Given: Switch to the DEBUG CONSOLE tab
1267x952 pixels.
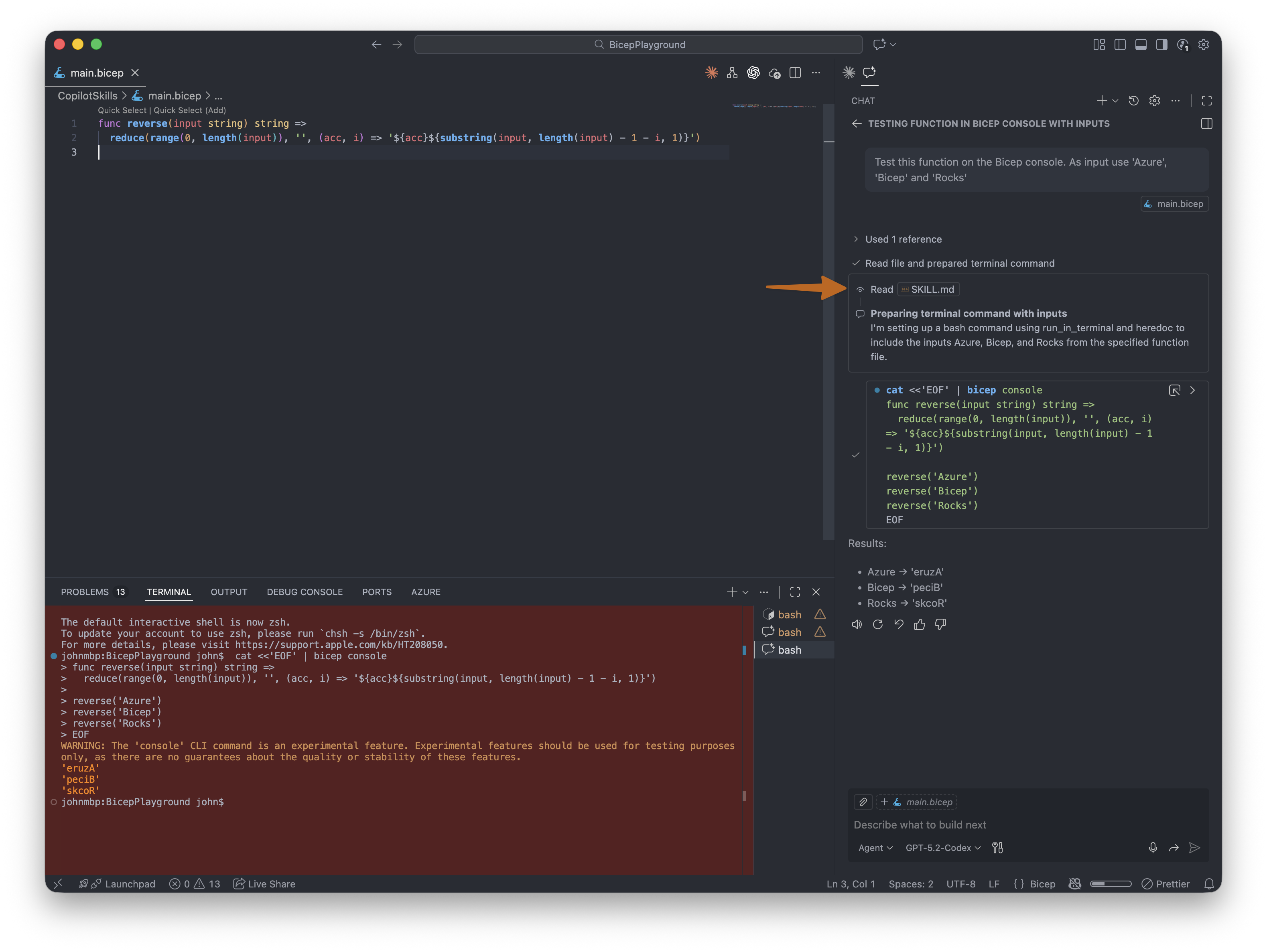Looking at the screenshot, I should [x=304, y=592].
